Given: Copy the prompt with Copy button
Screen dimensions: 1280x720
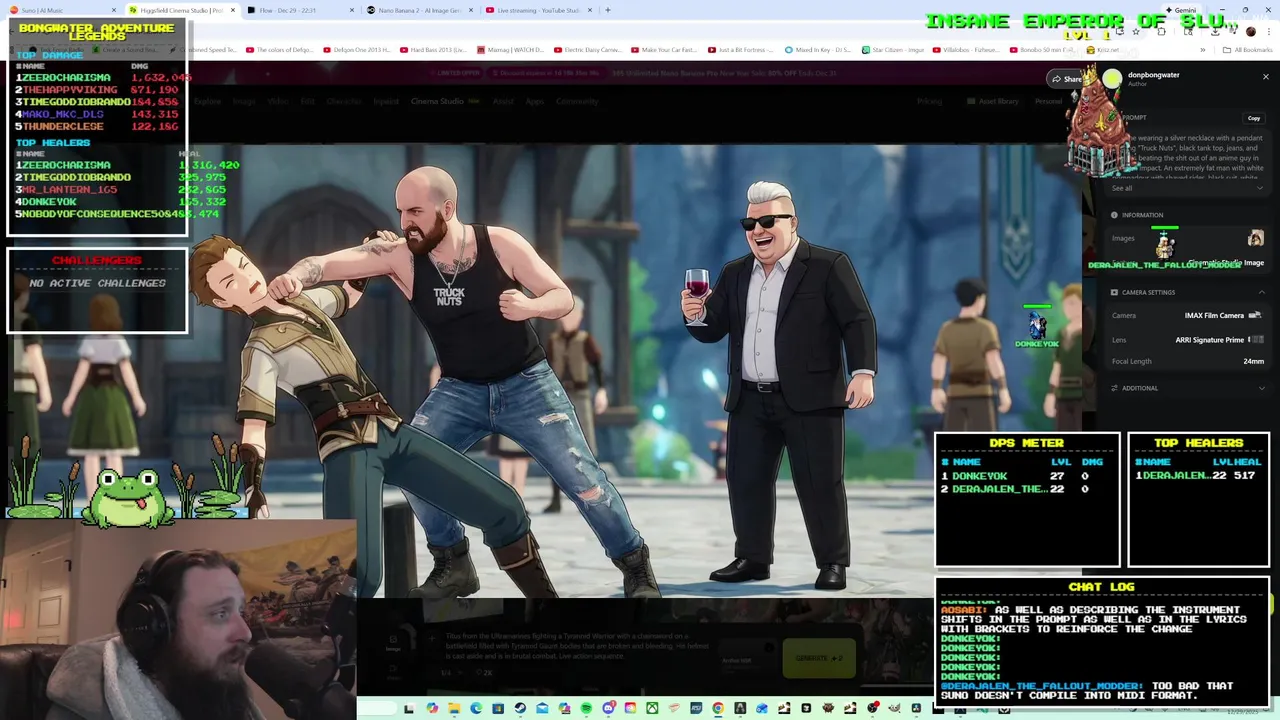Looking at the screenshot, I should click(x=1254, y=118).
